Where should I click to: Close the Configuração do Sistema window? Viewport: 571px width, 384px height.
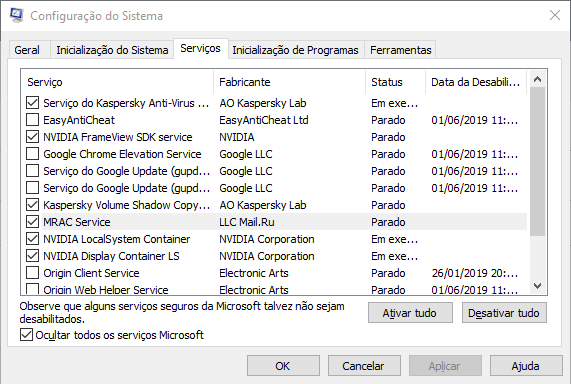555,15
